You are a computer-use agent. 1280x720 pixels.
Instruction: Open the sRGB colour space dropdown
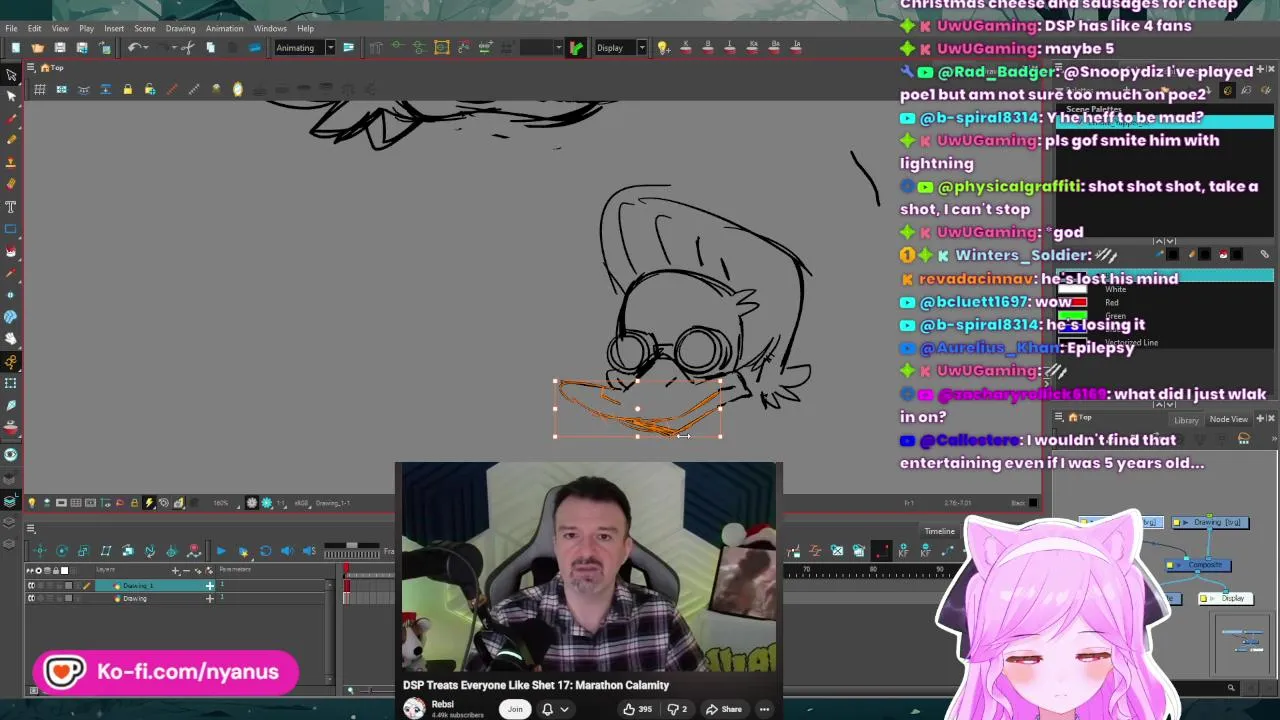303,503
